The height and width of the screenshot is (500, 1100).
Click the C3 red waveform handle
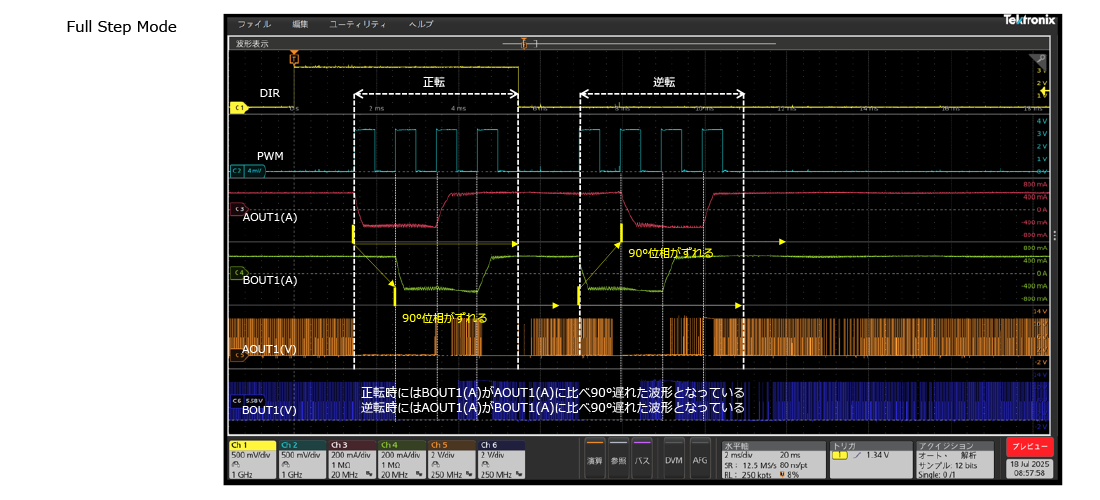coord(238,208)
